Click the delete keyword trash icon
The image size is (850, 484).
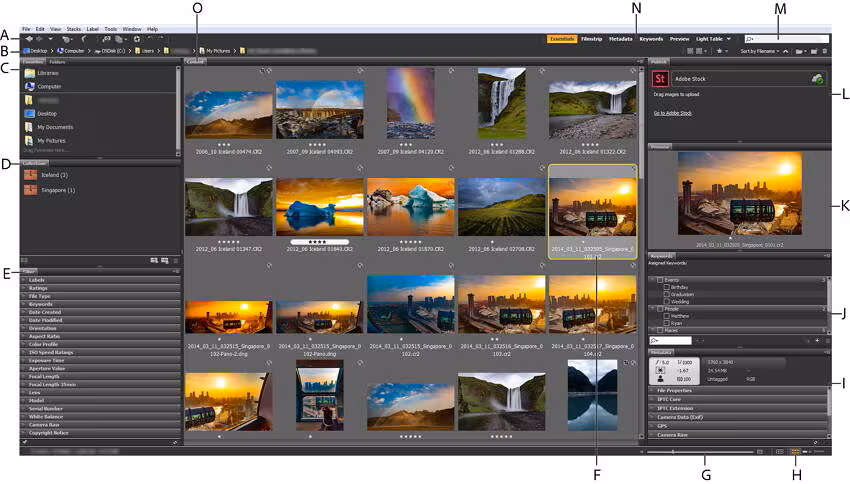[827, 340]
